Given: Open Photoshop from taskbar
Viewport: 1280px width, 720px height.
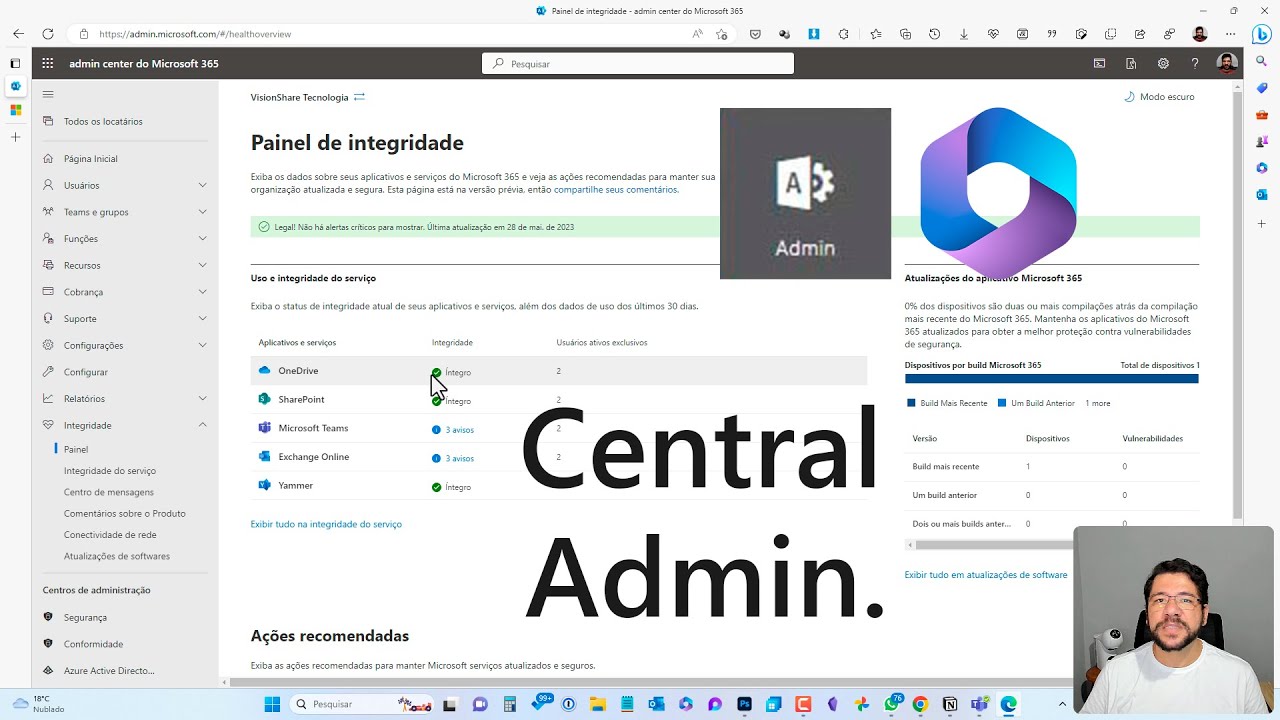Looking at the screenshot, I should tap(744, 704).
